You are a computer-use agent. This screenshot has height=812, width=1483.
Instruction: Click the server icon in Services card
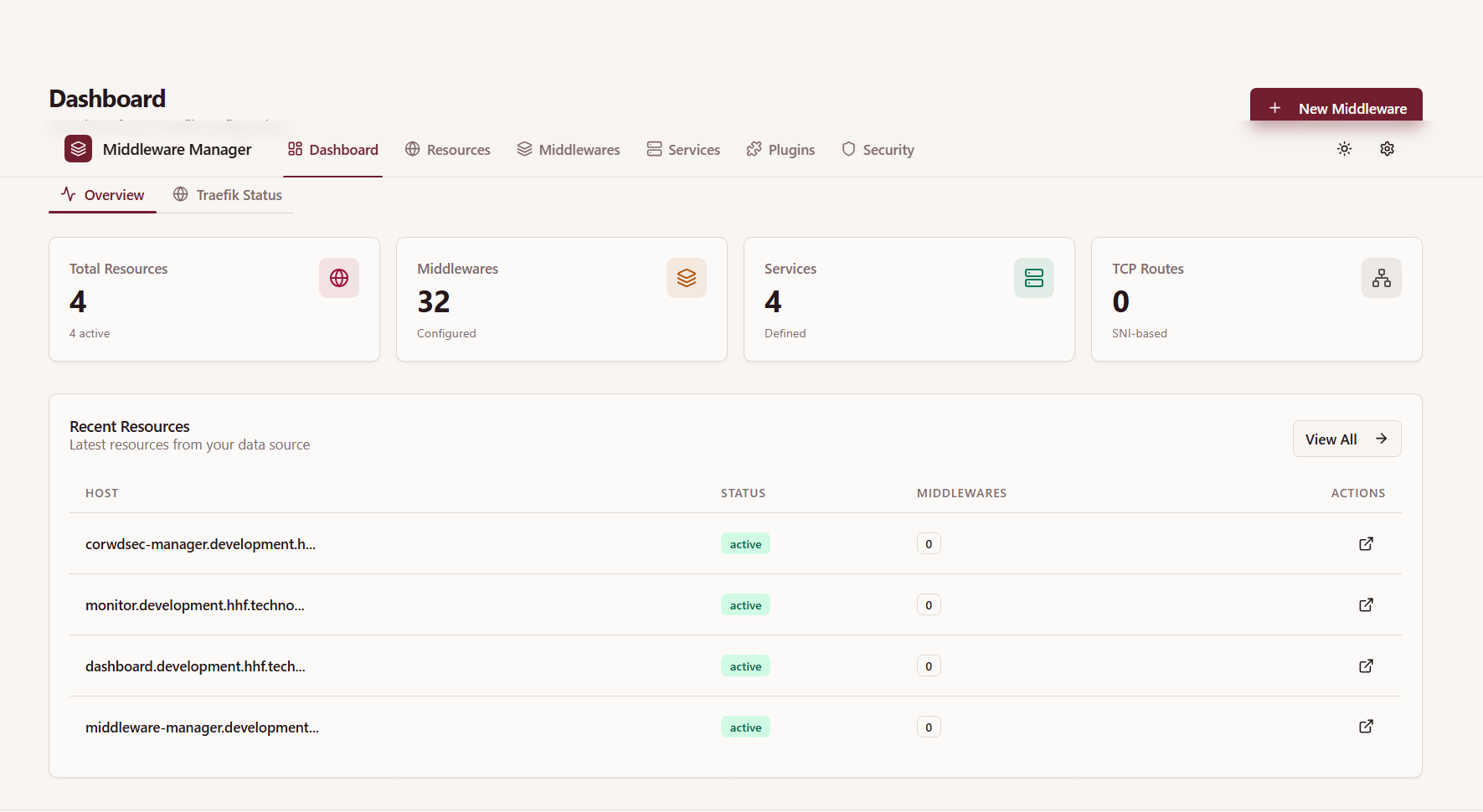(x=1033, y=278)
